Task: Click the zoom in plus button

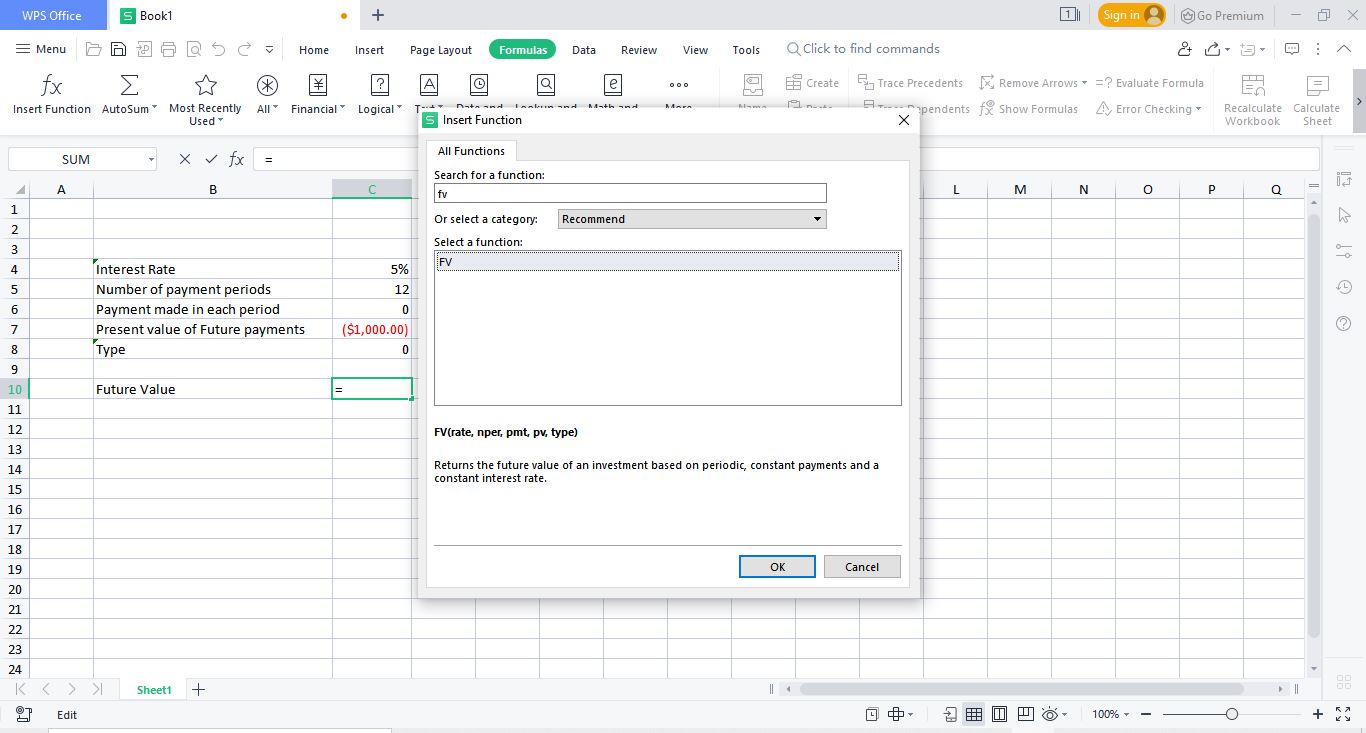Action: tap(1318, 714)
